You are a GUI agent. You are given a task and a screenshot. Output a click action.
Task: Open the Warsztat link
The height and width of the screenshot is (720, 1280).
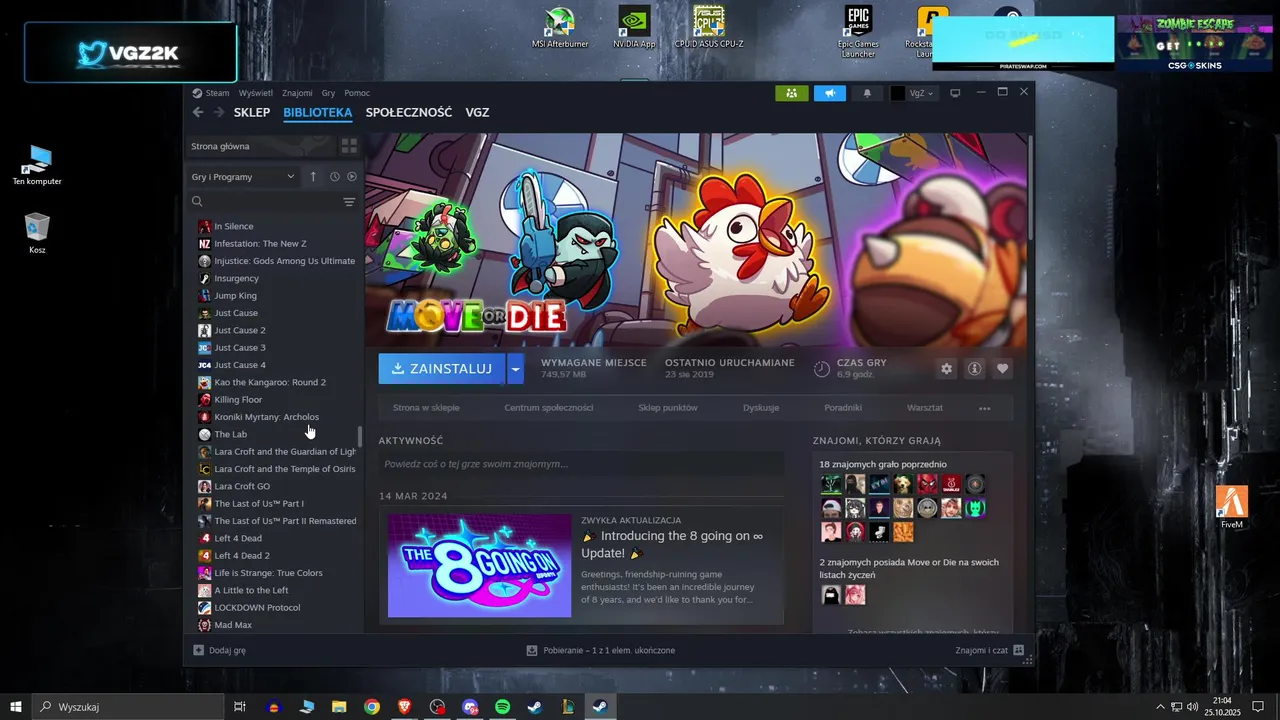click(x=925, y=408)
